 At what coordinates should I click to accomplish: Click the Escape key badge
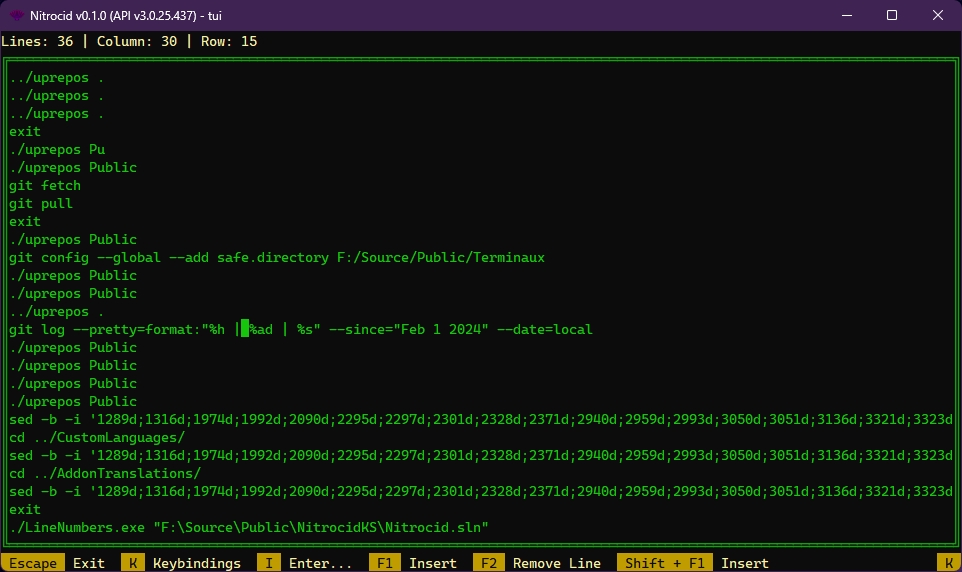(x=33, y=563)
